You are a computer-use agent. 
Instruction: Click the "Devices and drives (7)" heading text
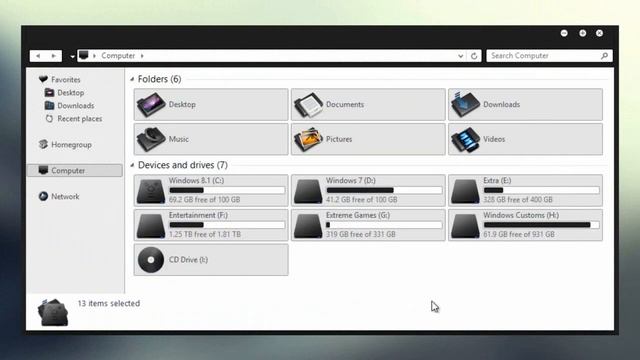(183, 165)
